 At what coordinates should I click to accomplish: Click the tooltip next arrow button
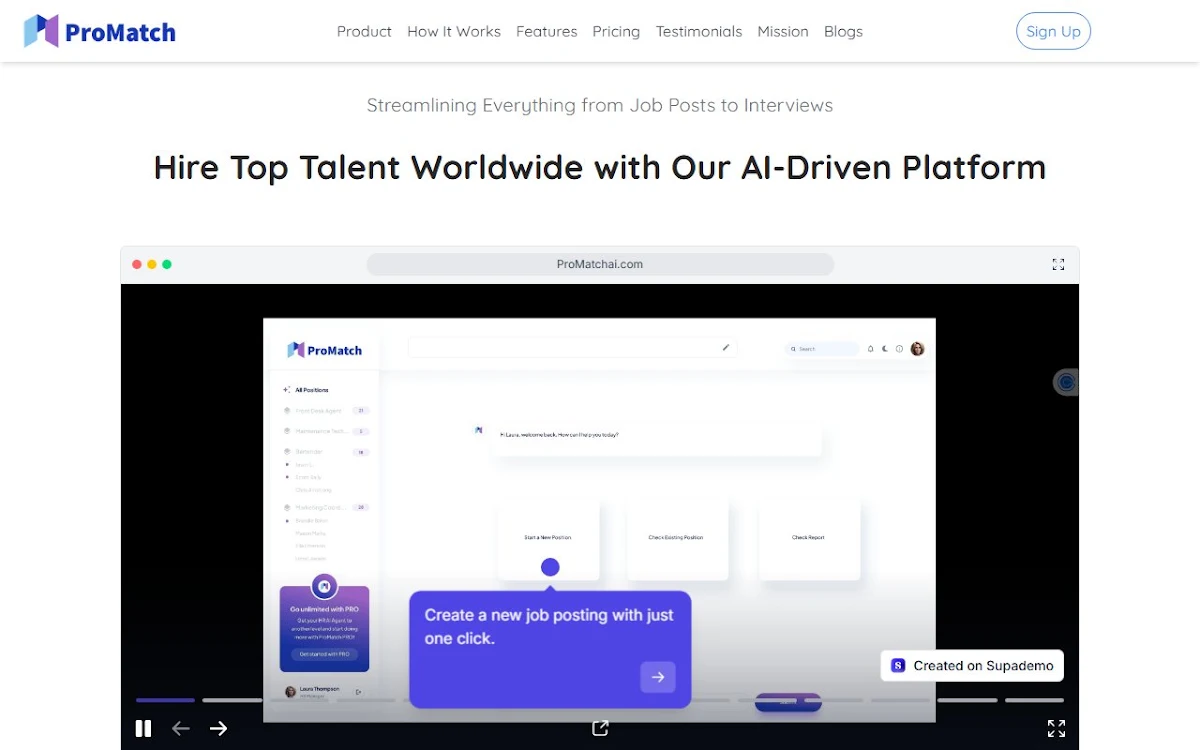click(x=658, y=677)
